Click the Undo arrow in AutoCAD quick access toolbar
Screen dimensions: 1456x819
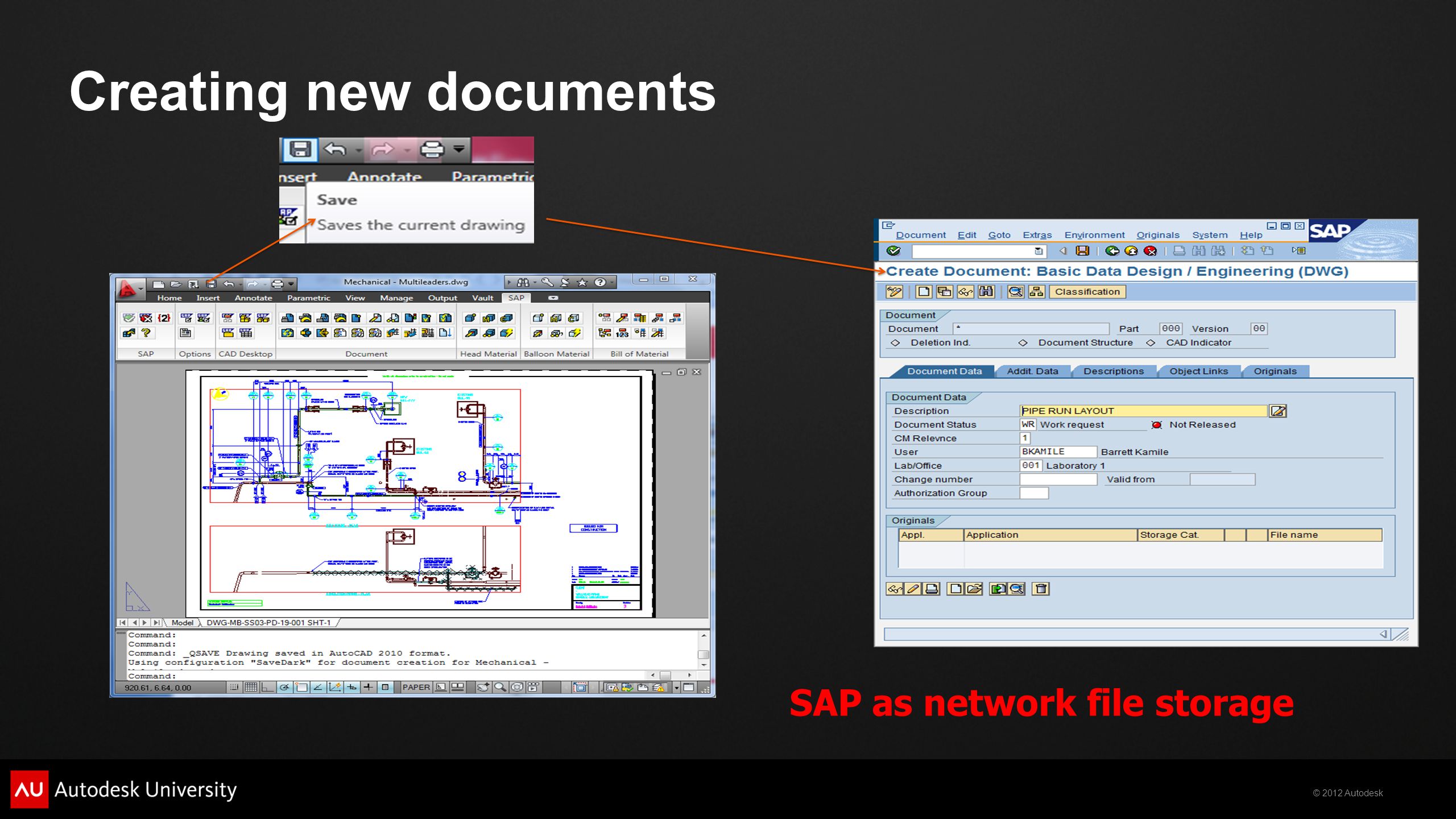[x=229, y=284]
